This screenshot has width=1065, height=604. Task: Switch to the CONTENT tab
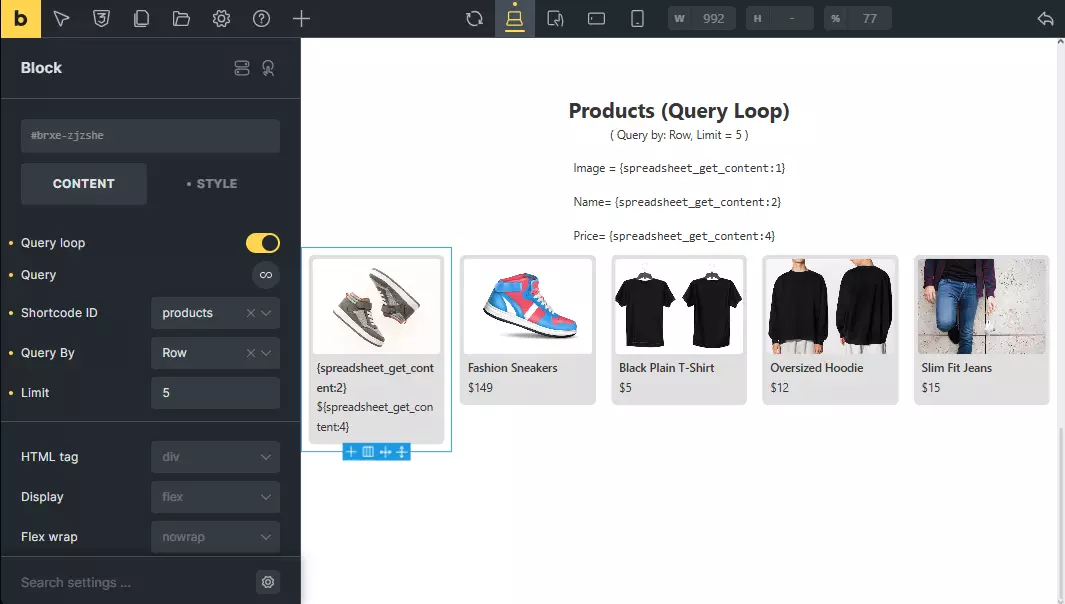pyautogui.click(x=84, y=184)
